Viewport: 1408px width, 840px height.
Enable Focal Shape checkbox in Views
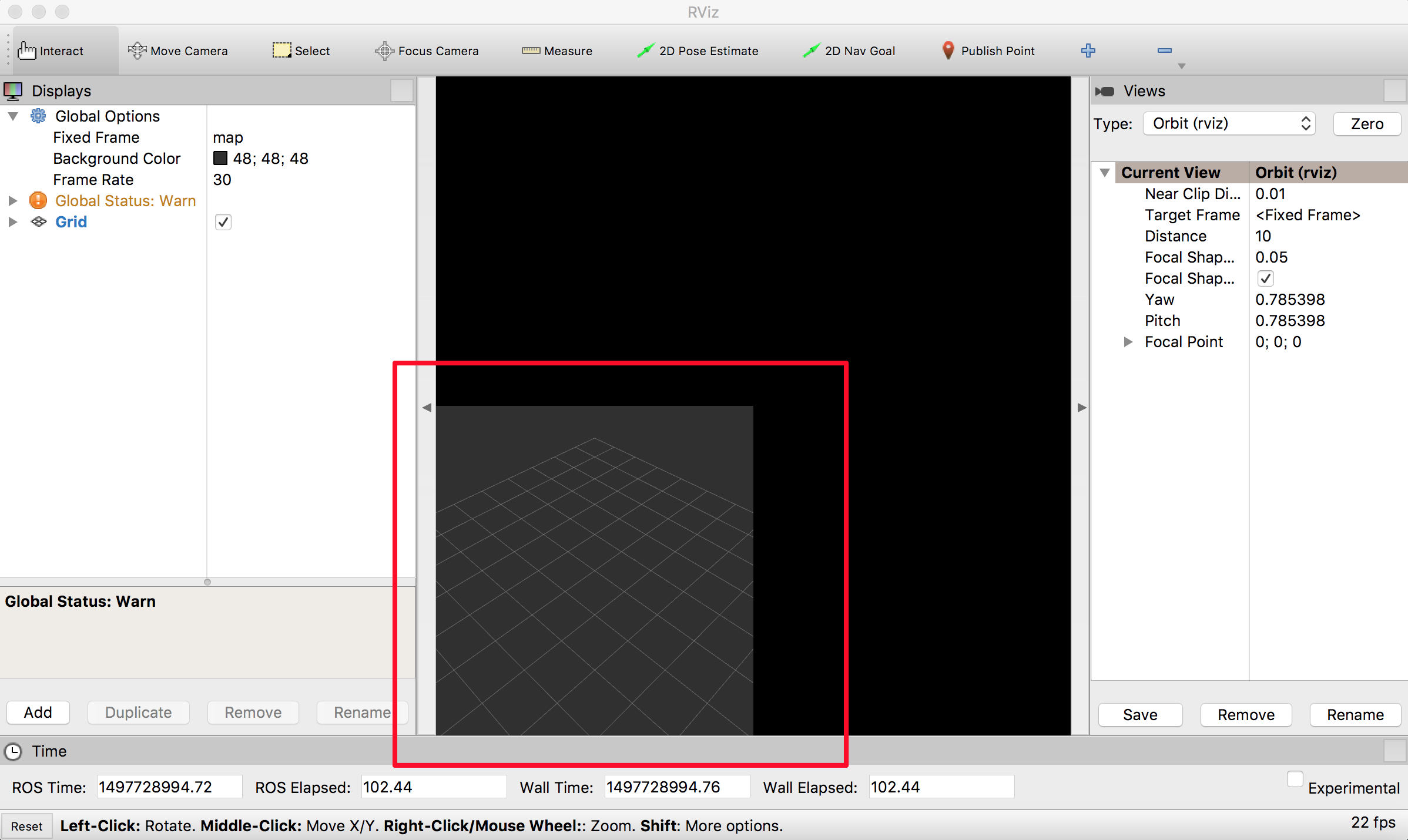point(1263,278)
